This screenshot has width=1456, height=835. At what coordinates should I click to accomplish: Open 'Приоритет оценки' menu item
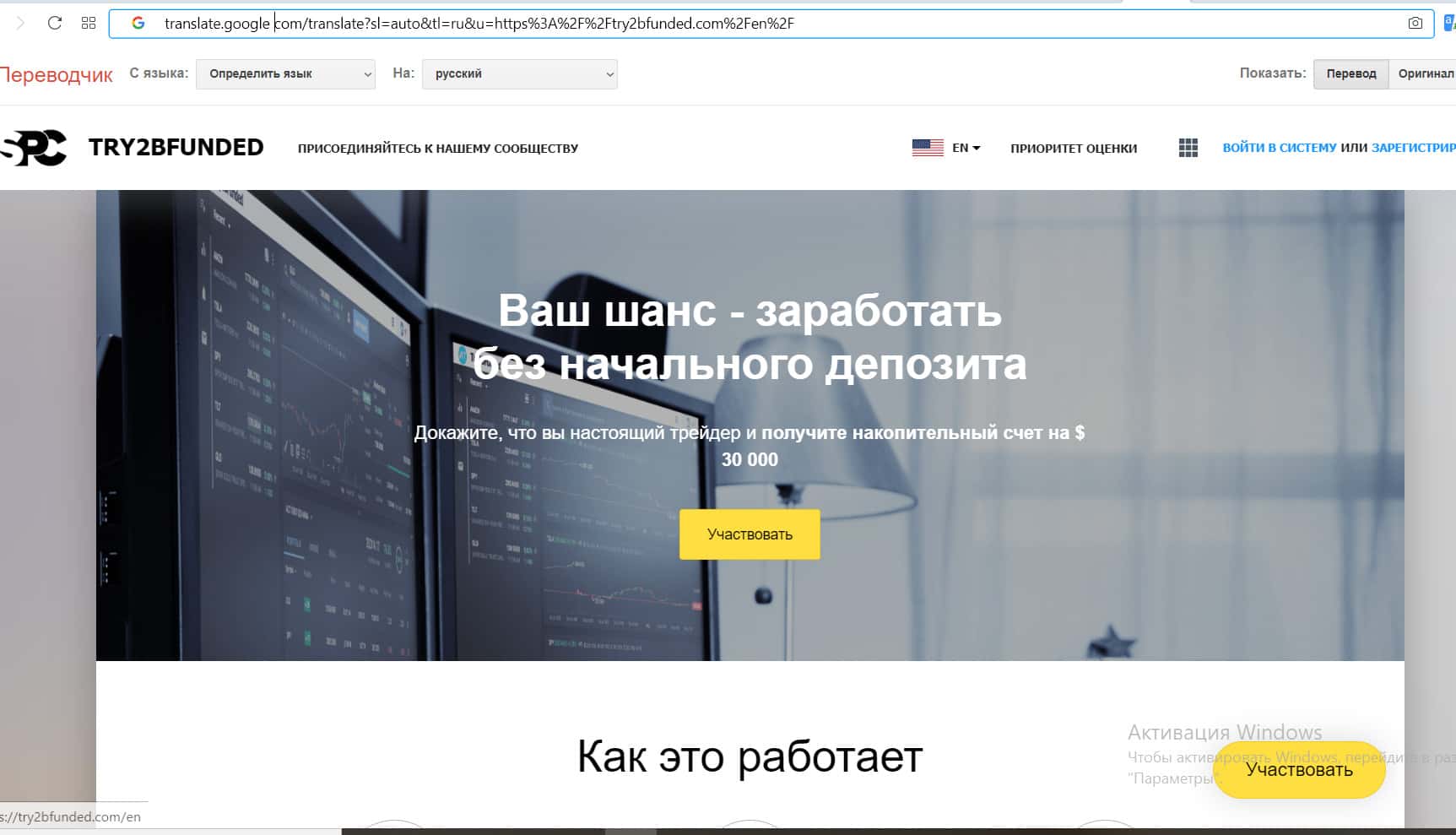(1074, 149)
